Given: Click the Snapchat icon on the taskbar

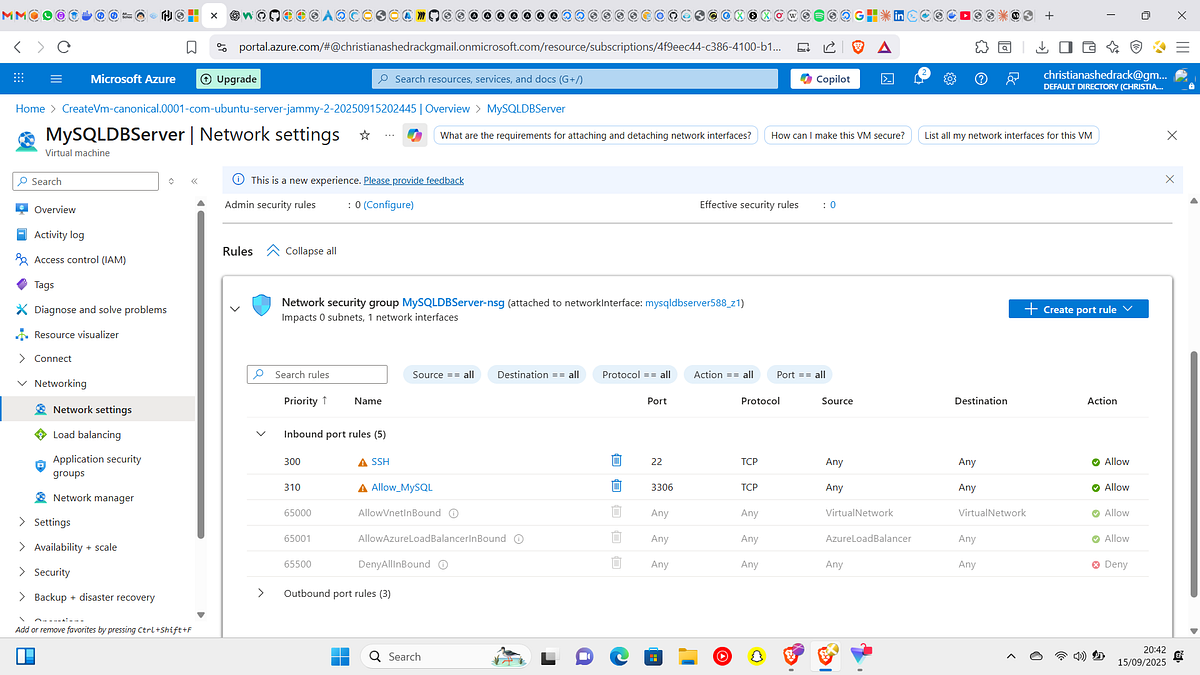Looking at the screenshot, I should (757, 656).
